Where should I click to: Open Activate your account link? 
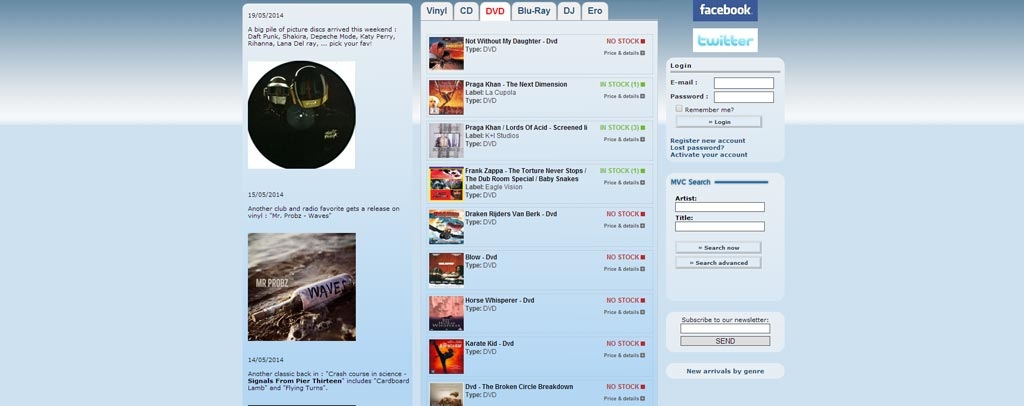click(709, 155)
